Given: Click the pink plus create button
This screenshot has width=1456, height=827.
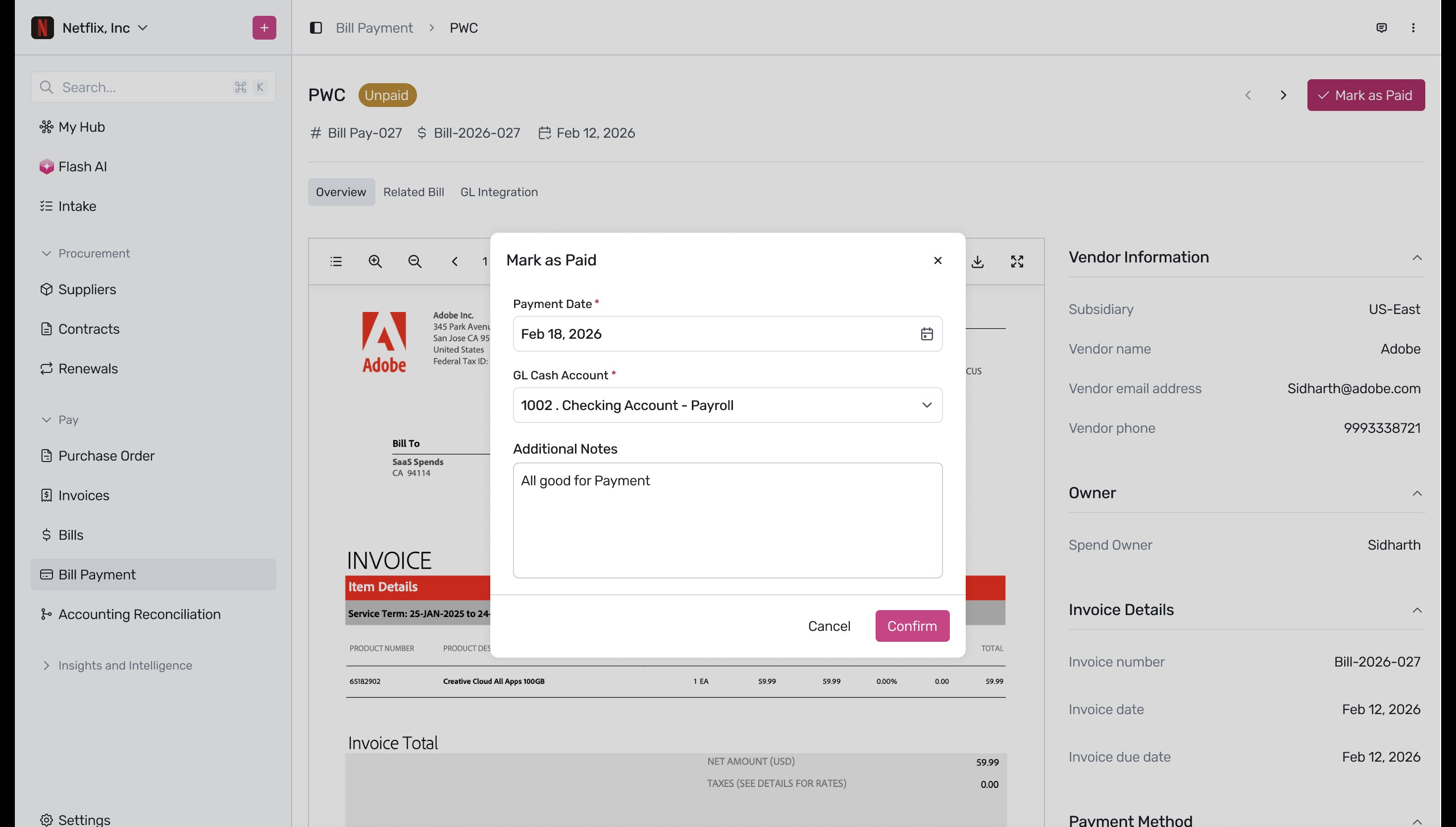Looking at the screenshot, I should [264, 28].
